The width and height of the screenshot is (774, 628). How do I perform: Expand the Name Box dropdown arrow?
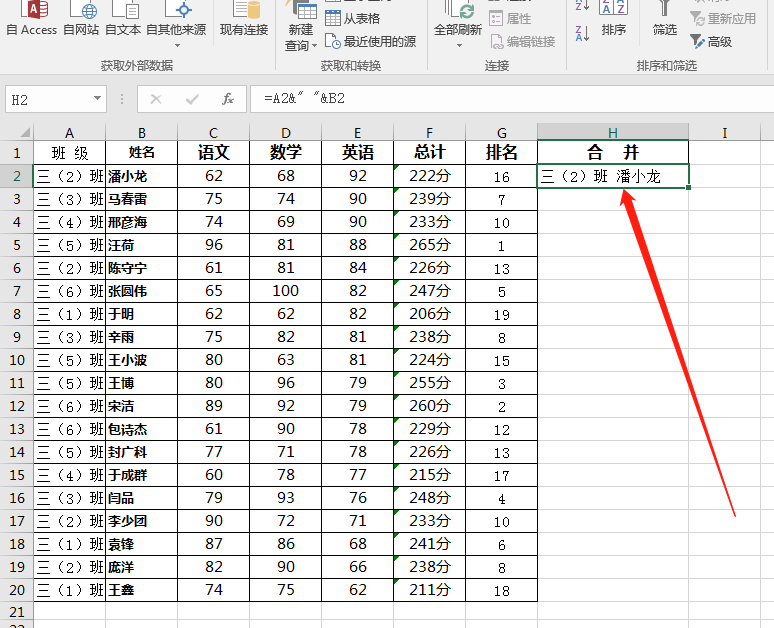(x=98, y=99)
